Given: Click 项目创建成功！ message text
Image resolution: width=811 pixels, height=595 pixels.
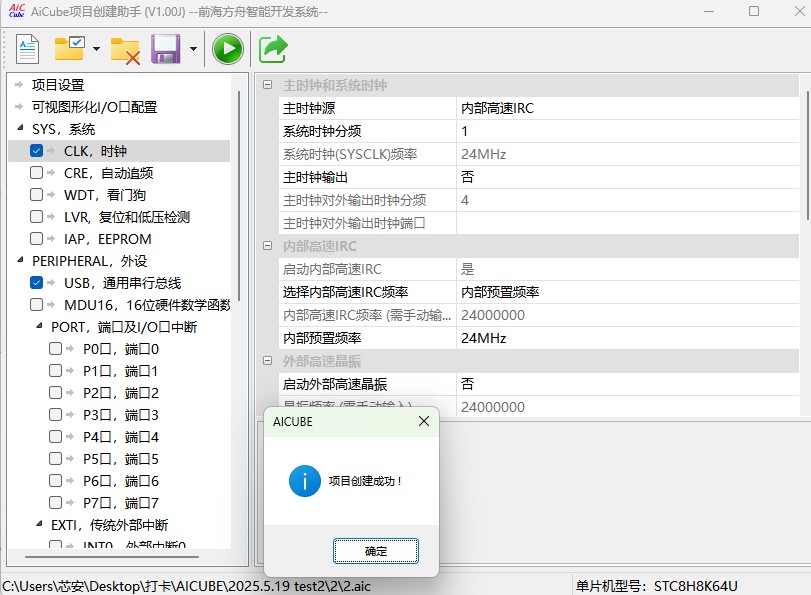Looking at the screenshot, I should (x=365, y=481).
